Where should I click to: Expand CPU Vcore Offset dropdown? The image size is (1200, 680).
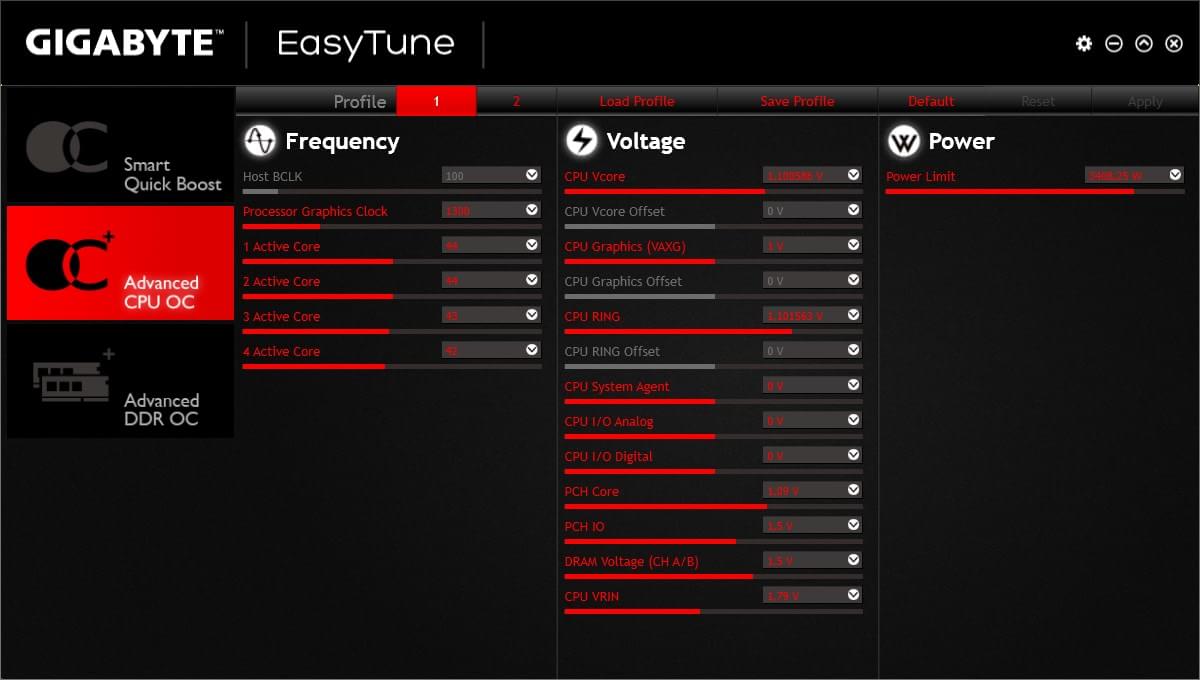tap(853, 210)
